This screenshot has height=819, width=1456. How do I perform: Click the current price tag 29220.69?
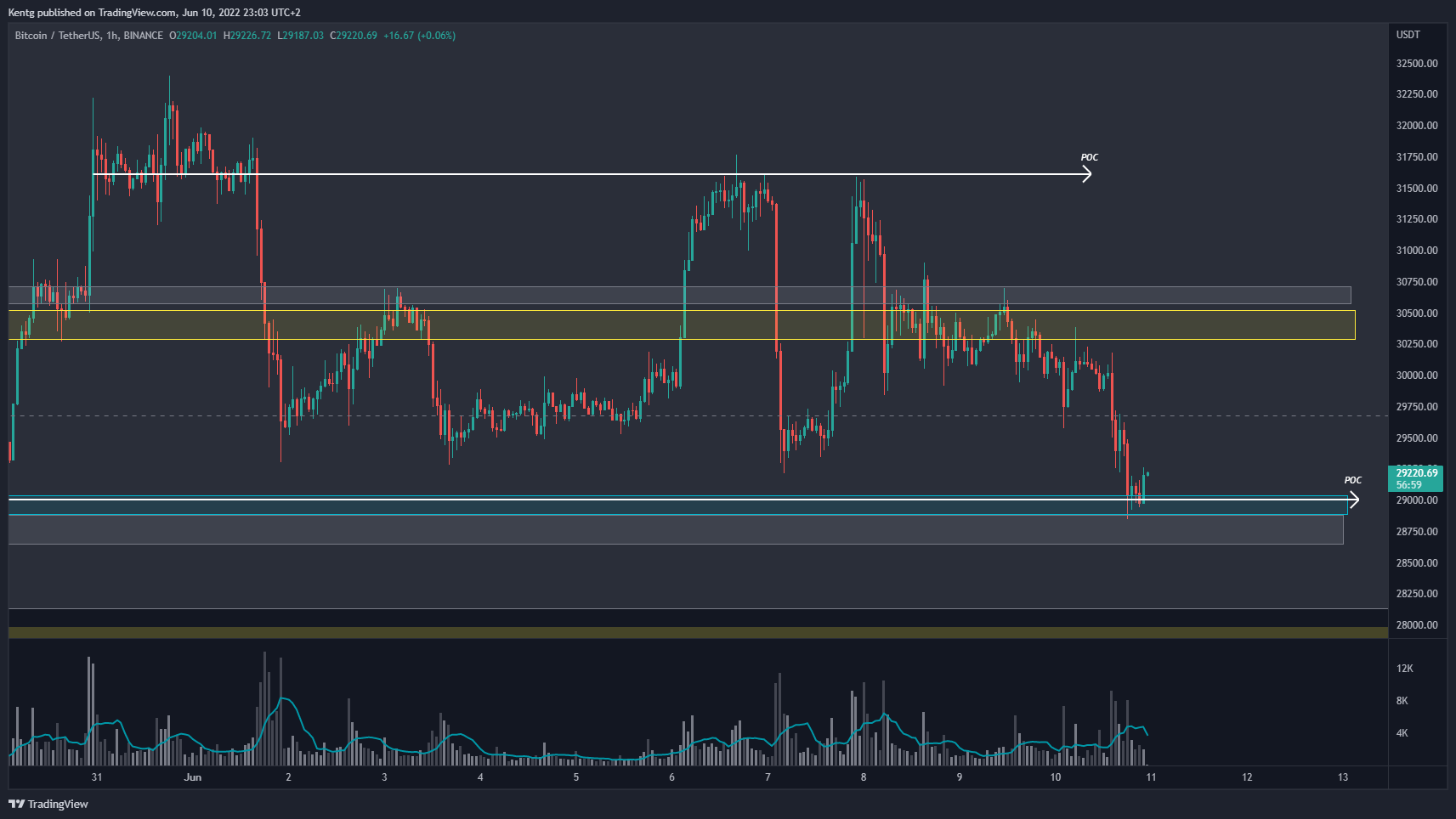(x=1417, y=473)
